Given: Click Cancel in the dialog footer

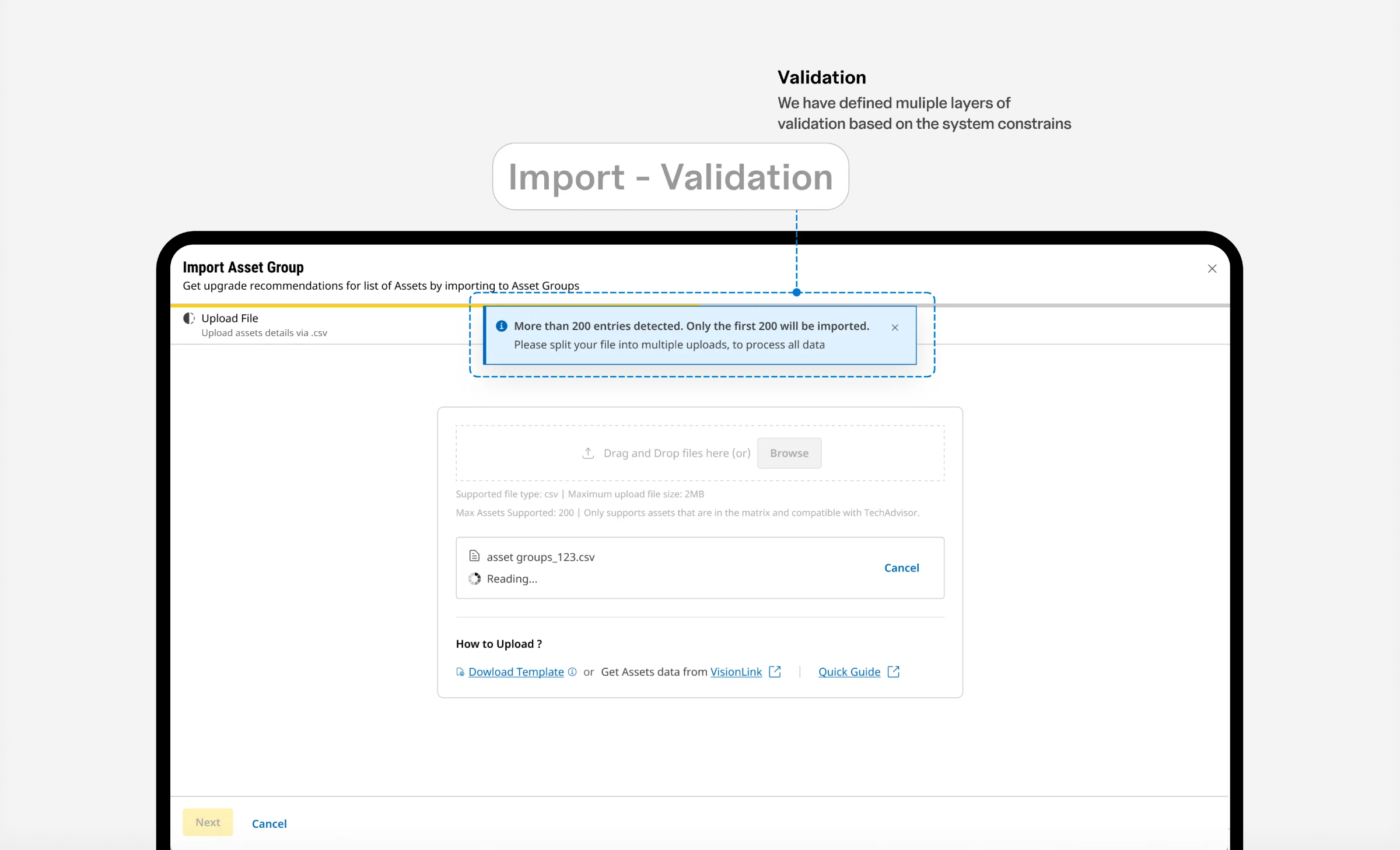Looking at the screenshot, I should (x=269, y=823).
